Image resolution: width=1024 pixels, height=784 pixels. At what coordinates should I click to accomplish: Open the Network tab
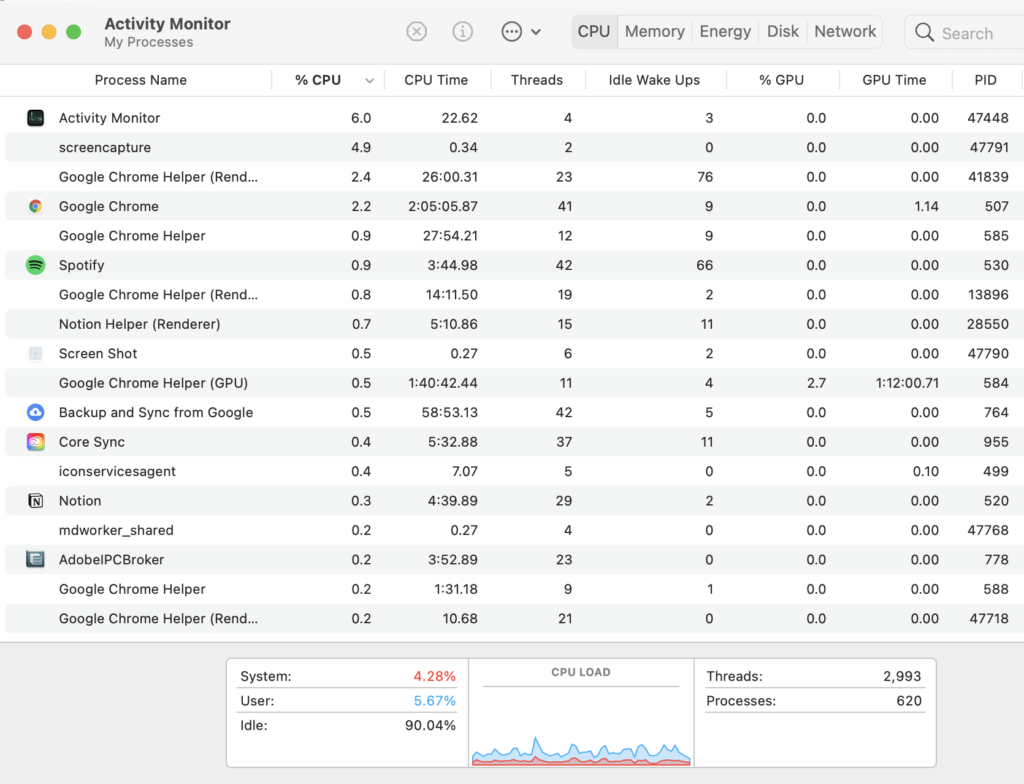pyautogui.click(x=845, y=32)
